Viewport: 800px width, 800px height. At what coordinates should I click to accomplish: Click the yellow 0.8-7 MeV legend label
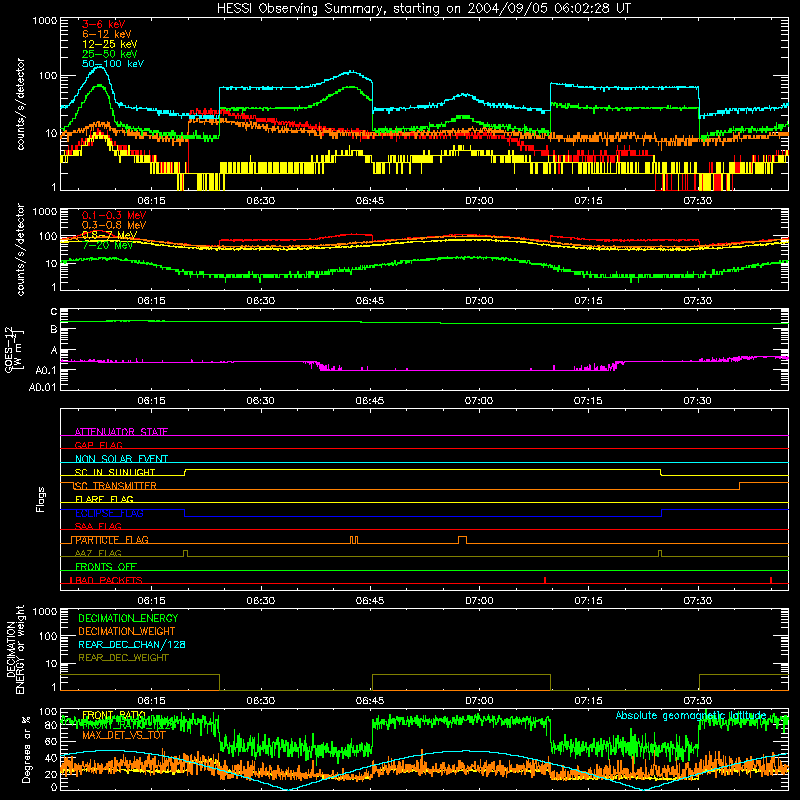(109, 235)
